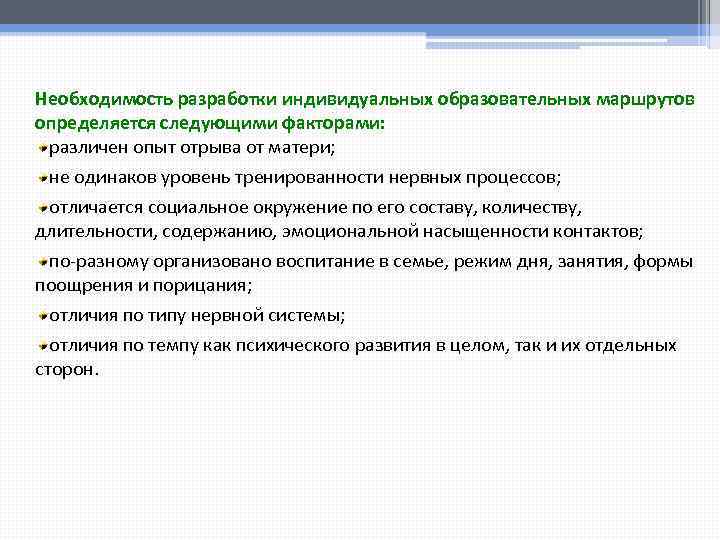Click the text 'различен опыт отрыва от матери;'

[192, 148]
